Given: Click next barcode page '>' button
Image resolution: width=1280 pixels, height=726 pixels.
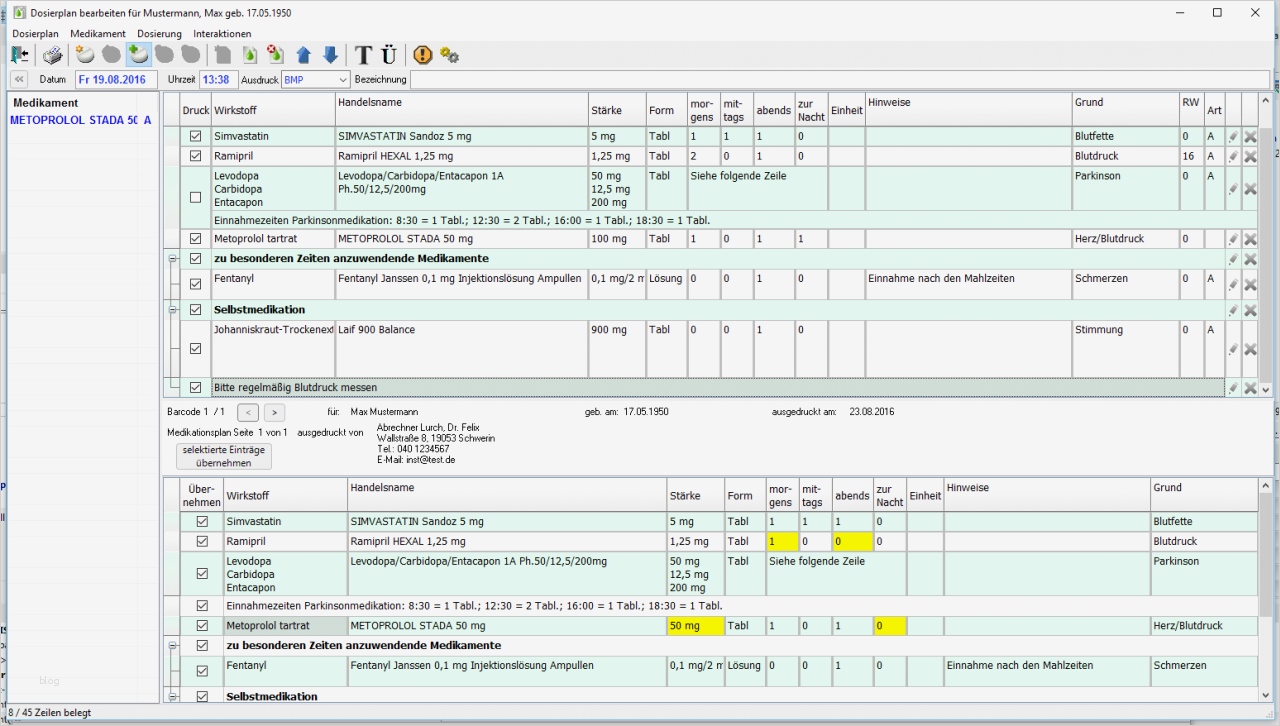Looking at the screenshot, I should point(274,412).
